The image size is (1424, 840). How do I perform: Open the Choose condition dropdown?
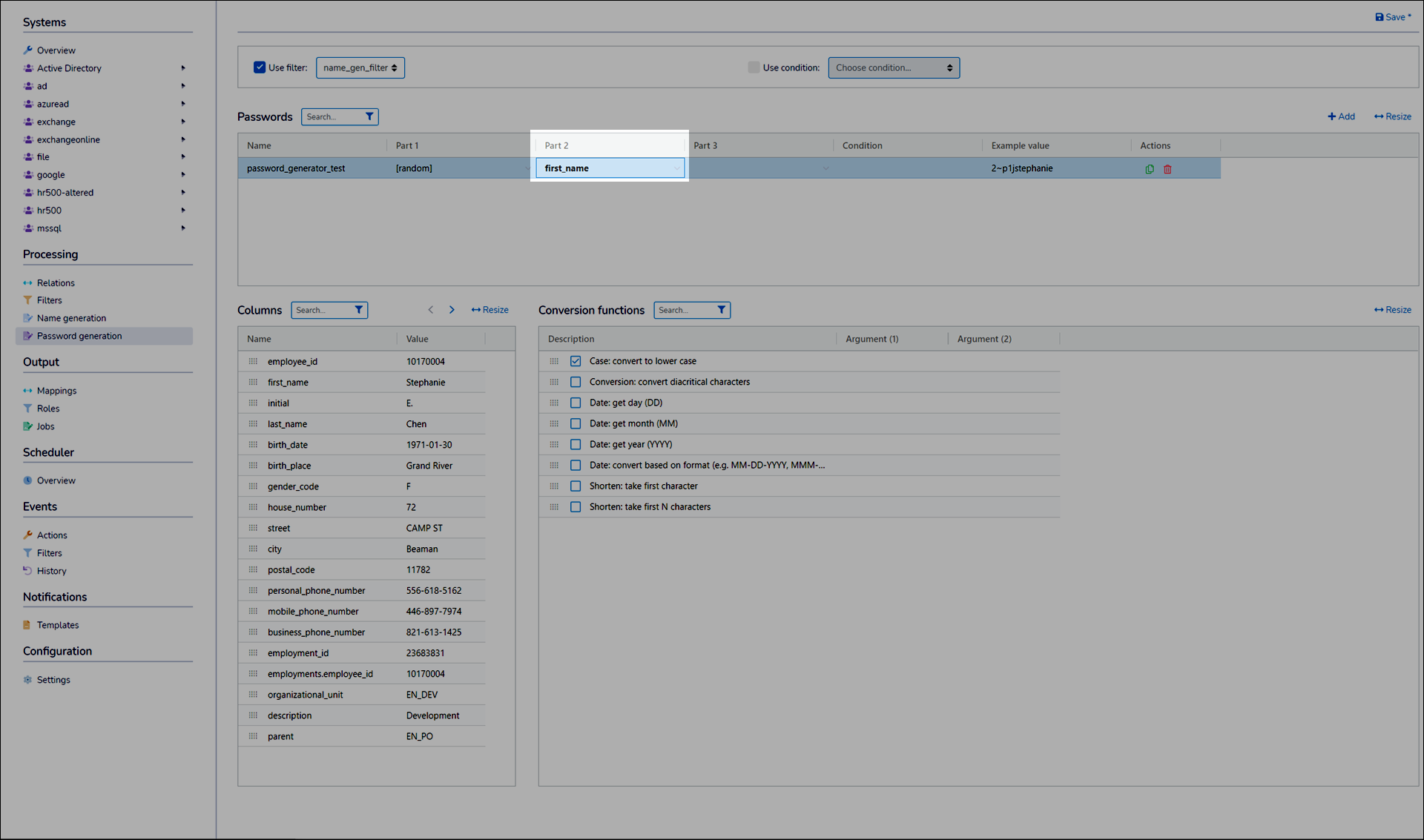(893, 67)
